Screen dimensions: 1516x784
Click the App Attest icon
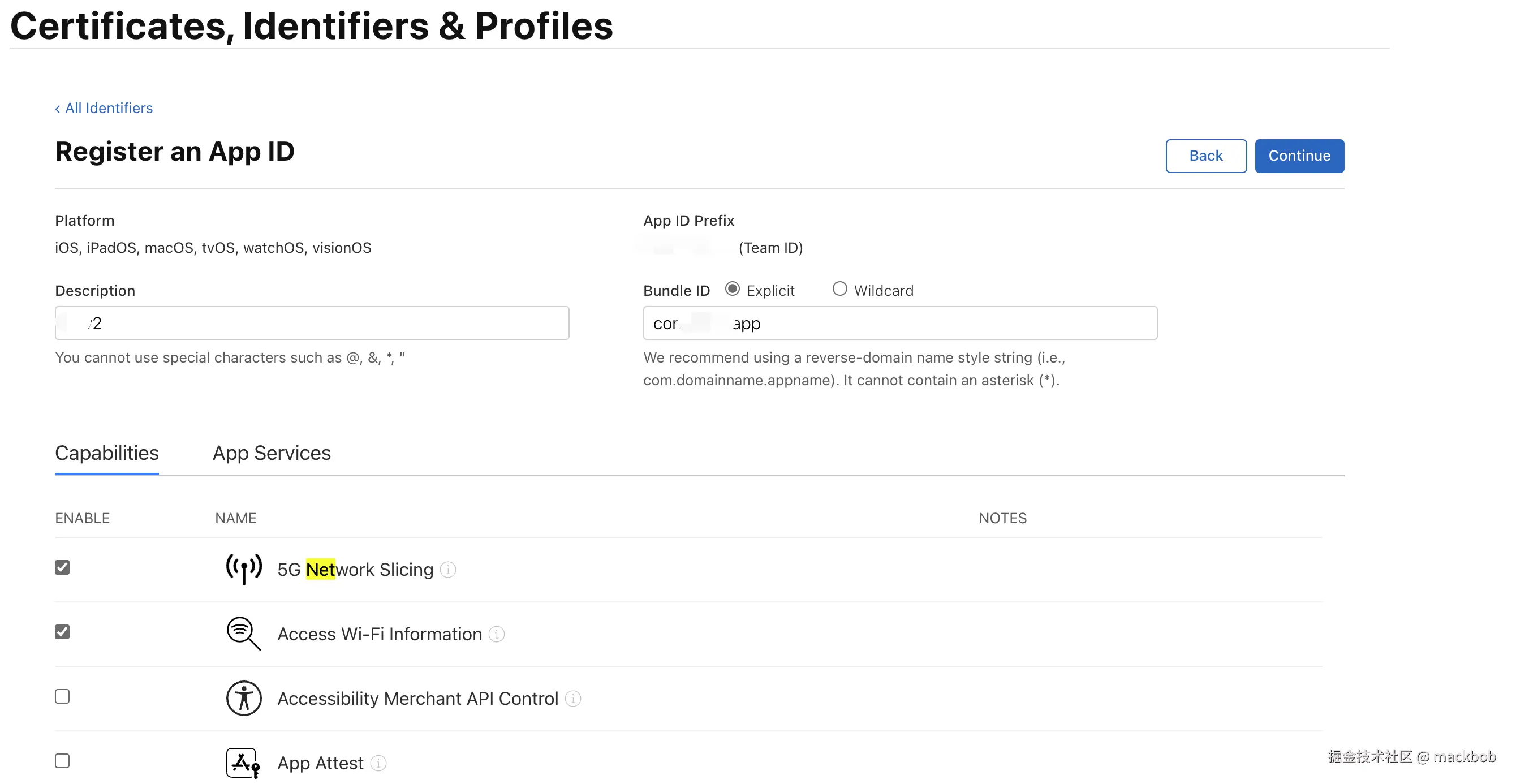pyautogui.click(x=243, y=763)
